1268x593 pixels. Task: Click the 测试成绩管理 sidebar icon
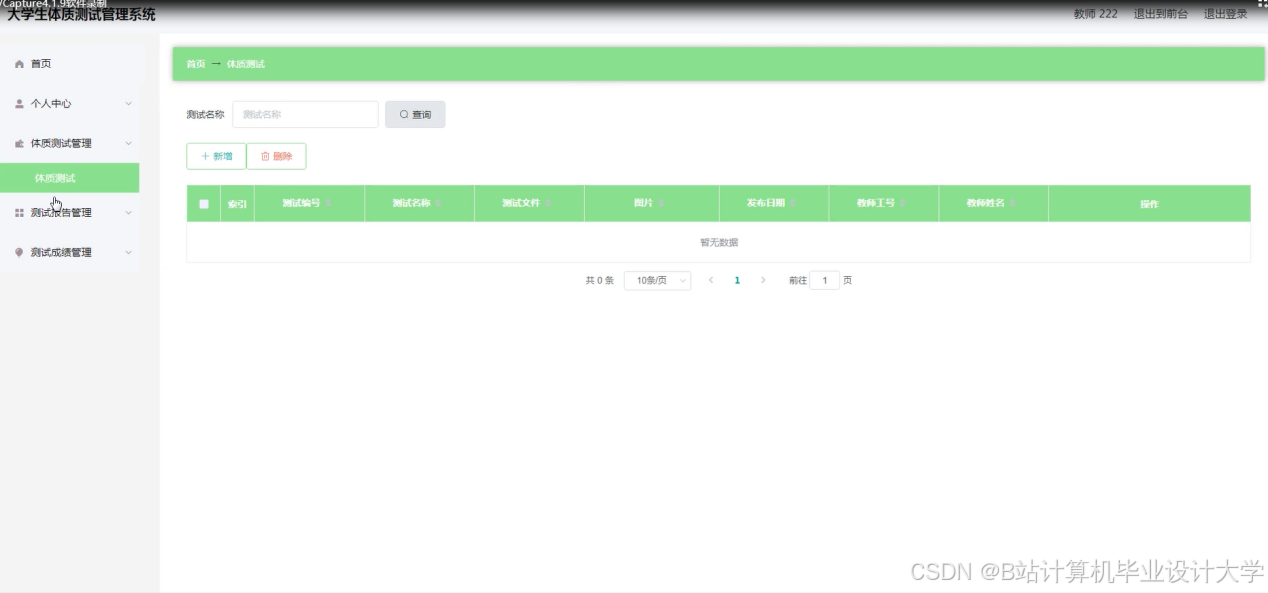(x=19, y=253)
